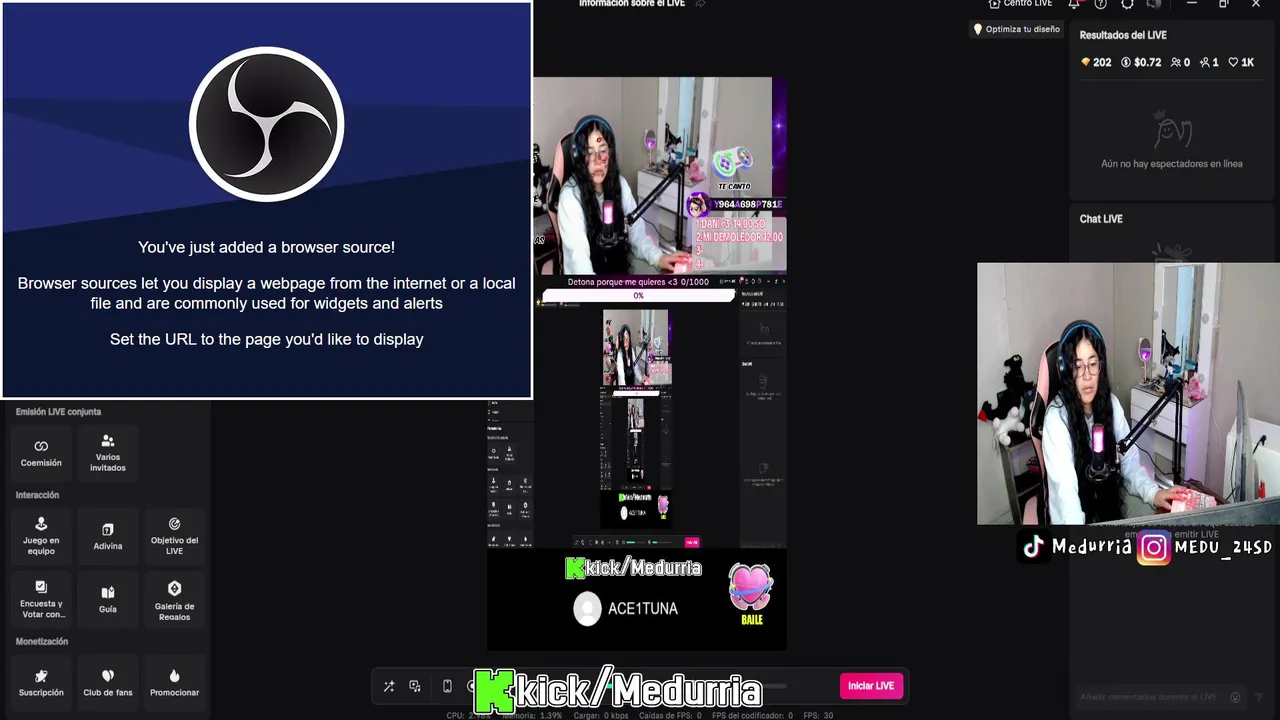Open the profile avatar in top bar

coord(1154,4)
